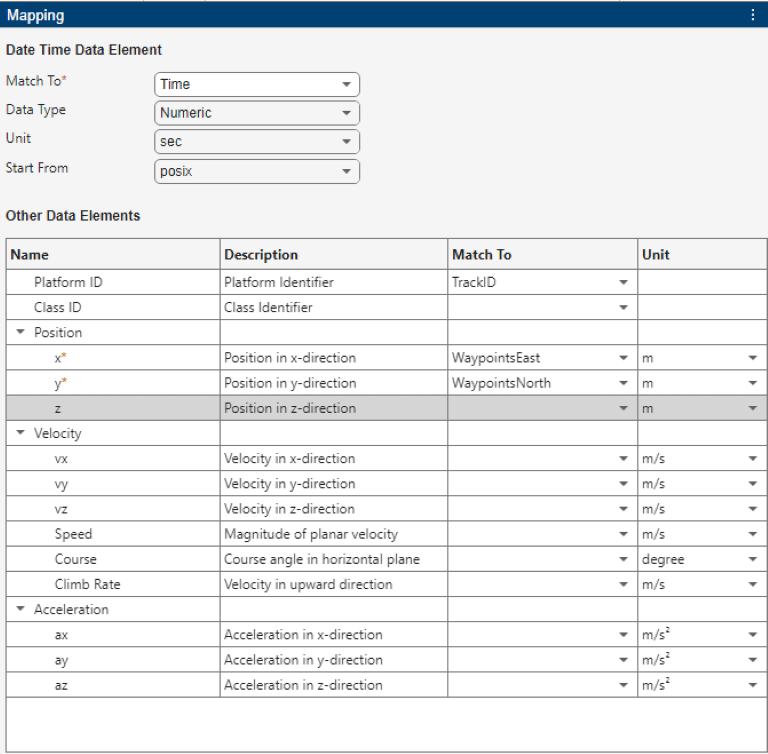Click the Name column header
Image resolution: width=768 pixels, height=754 pixels.
29,254
